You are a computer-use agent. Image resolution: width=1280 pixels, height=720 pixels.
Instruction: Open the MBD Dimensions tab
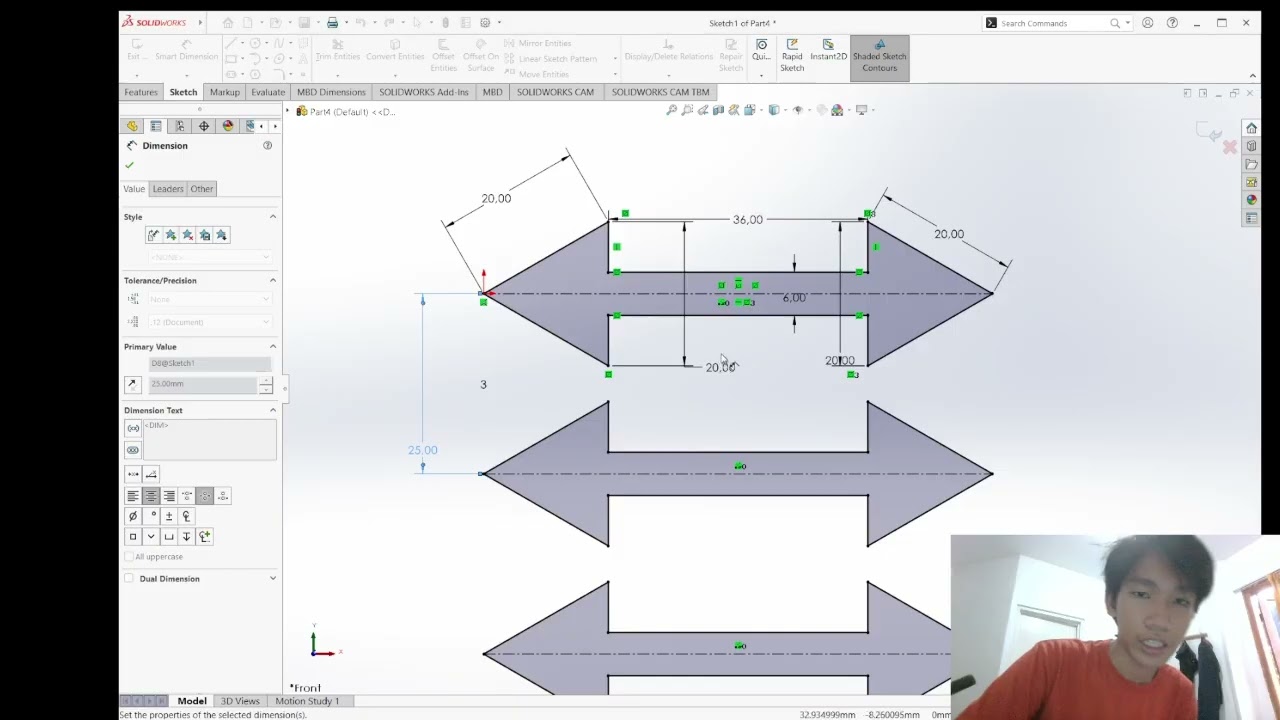pyautogui.click(x=331, y=92)
